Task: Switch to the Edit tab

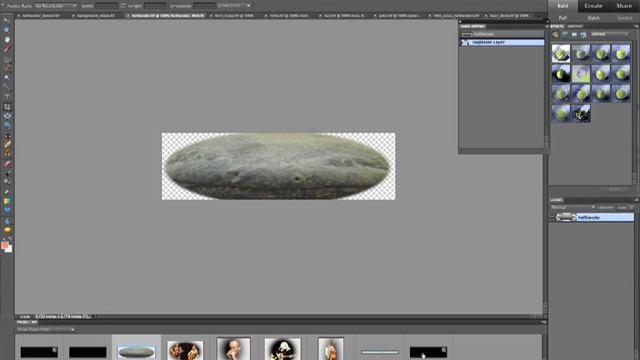Action: point(562,6)
